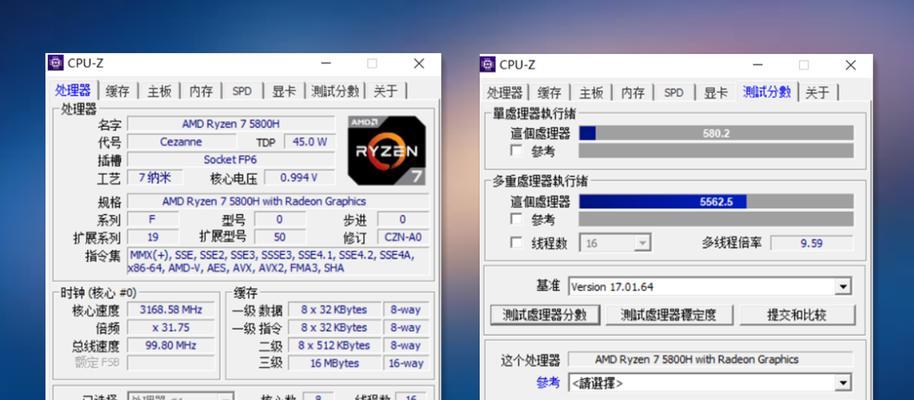The height and width of the screenshot is (400, 914).
Task: Click the 修订 value CZN-A0
Action: tap(403, 237)
